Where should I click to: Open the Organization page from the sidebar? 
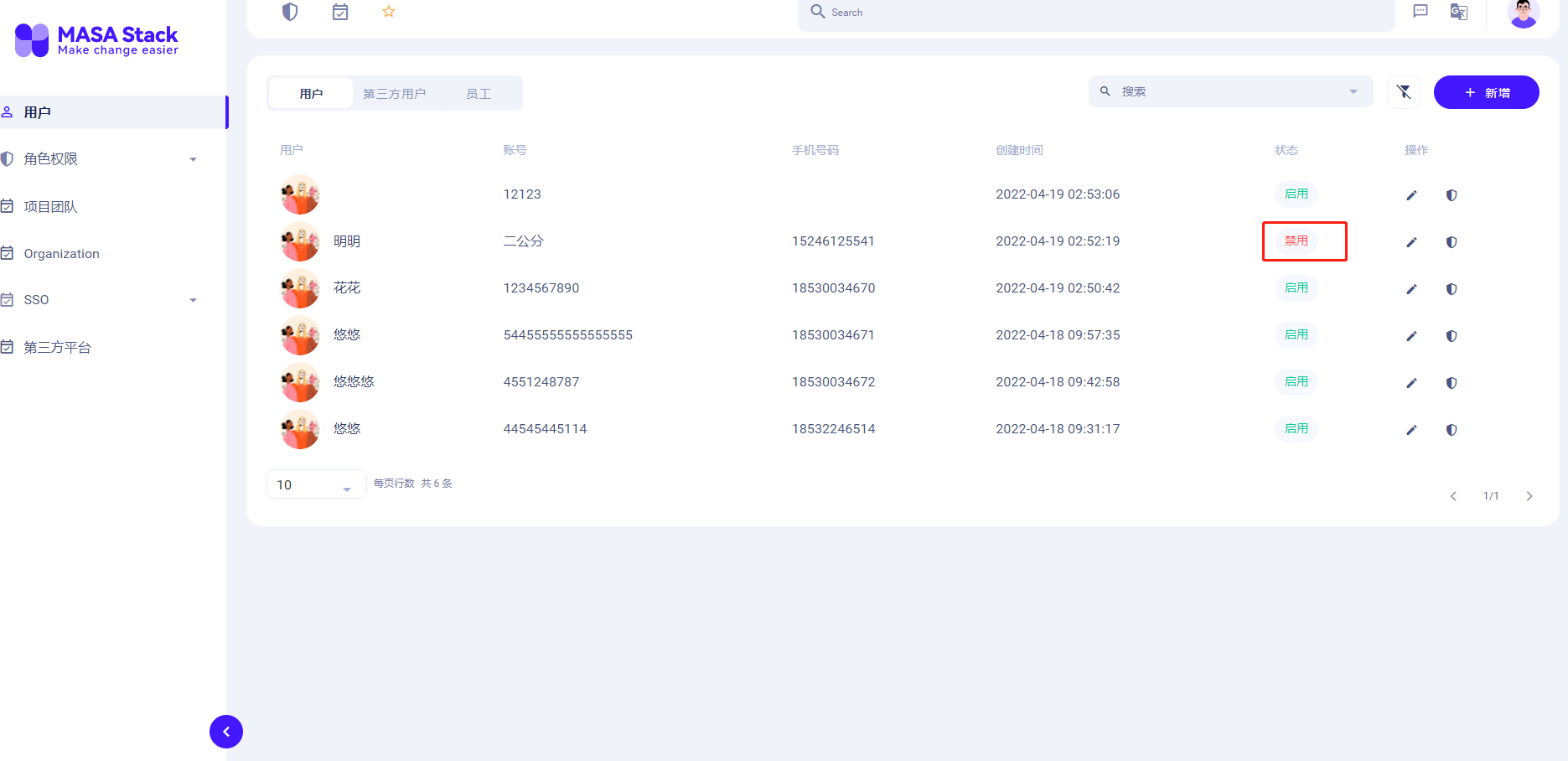point(60,253)
